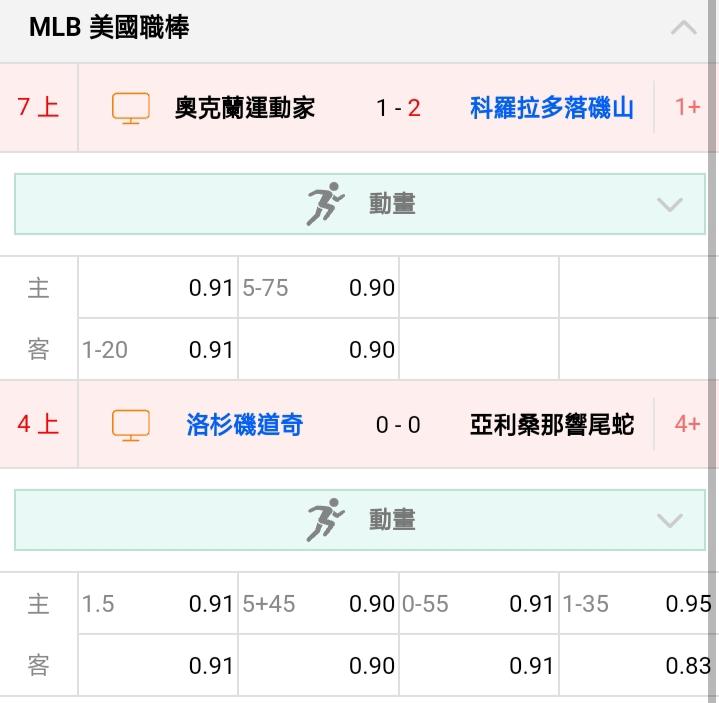The image size is (719, 703).
Task: Bet away total 0.90 in Dodgers game
Action: click(x=318, y=665)
